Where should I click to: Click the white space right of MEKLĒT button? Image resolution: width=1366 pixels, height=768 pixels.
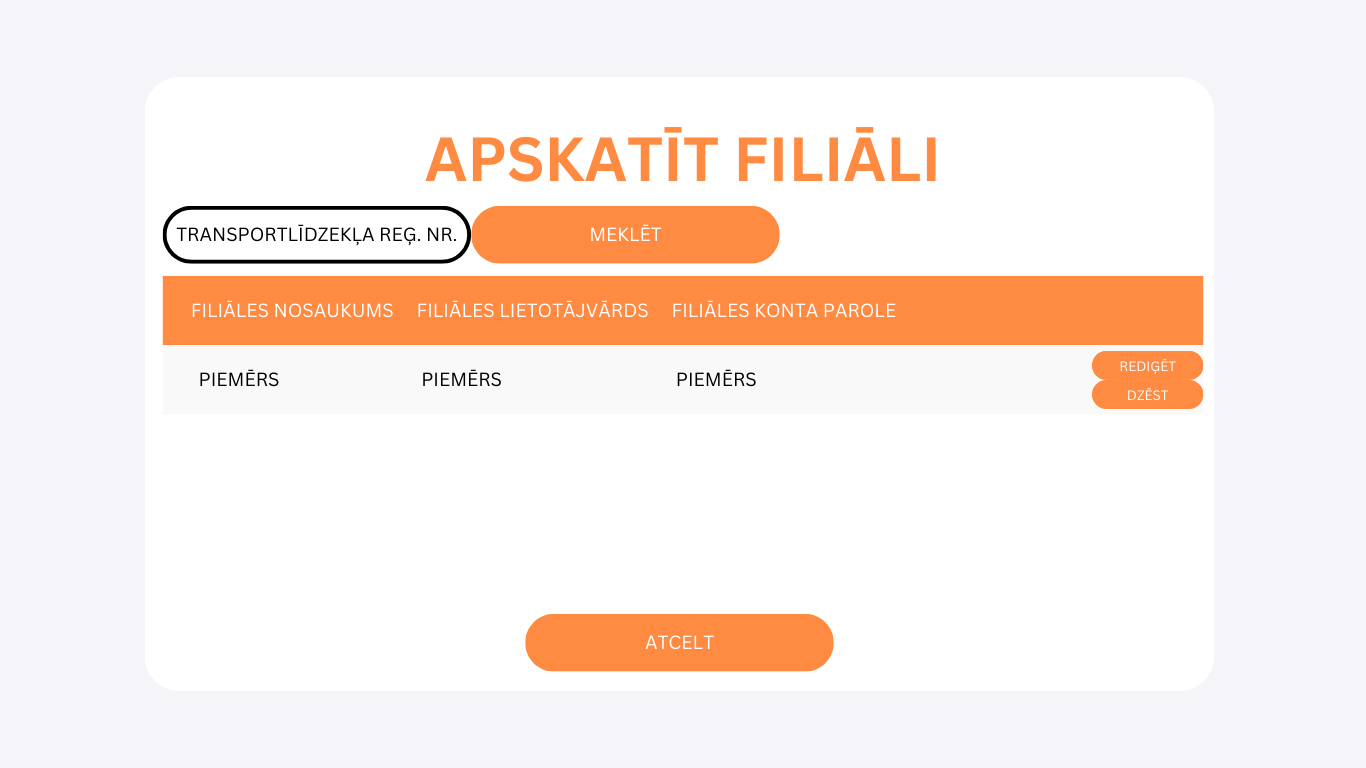990,235
